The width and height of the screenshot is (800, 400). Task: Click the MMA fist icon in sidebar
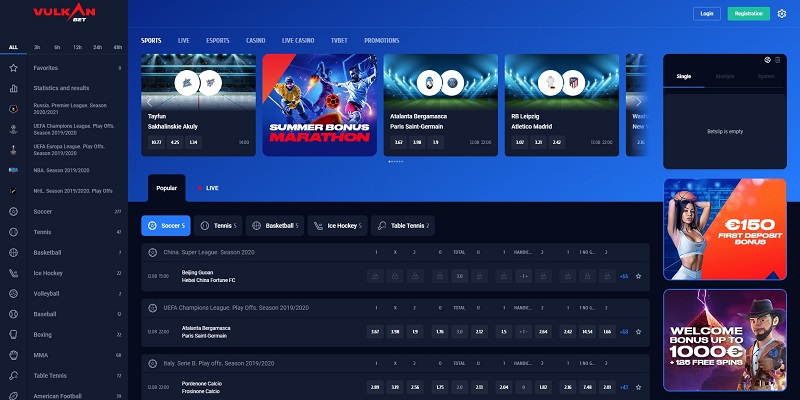(13, 355)
